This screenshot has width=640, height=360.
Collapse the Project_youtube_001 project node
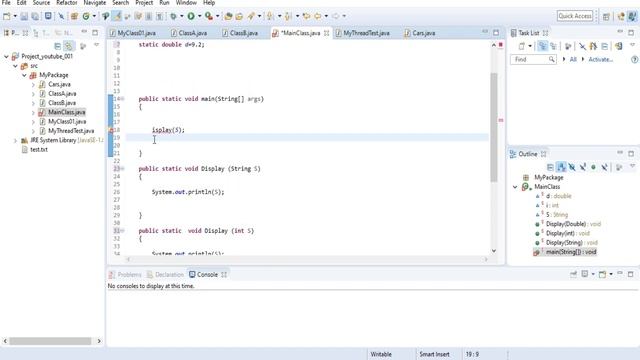click(6, 56)
